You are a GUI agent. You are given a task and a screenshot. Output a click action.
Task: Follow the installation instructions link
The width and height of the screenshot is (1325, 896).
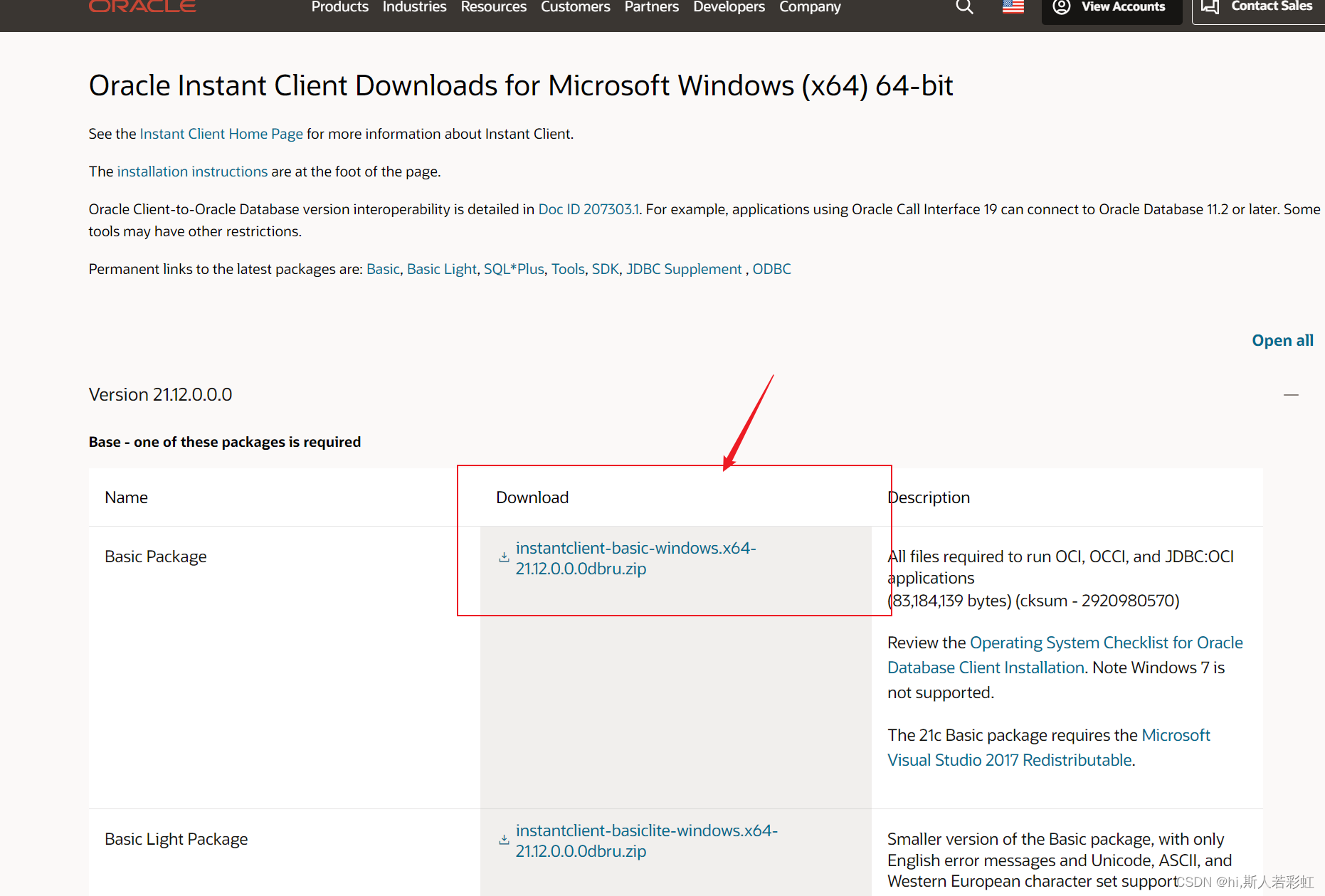point(192,172)
